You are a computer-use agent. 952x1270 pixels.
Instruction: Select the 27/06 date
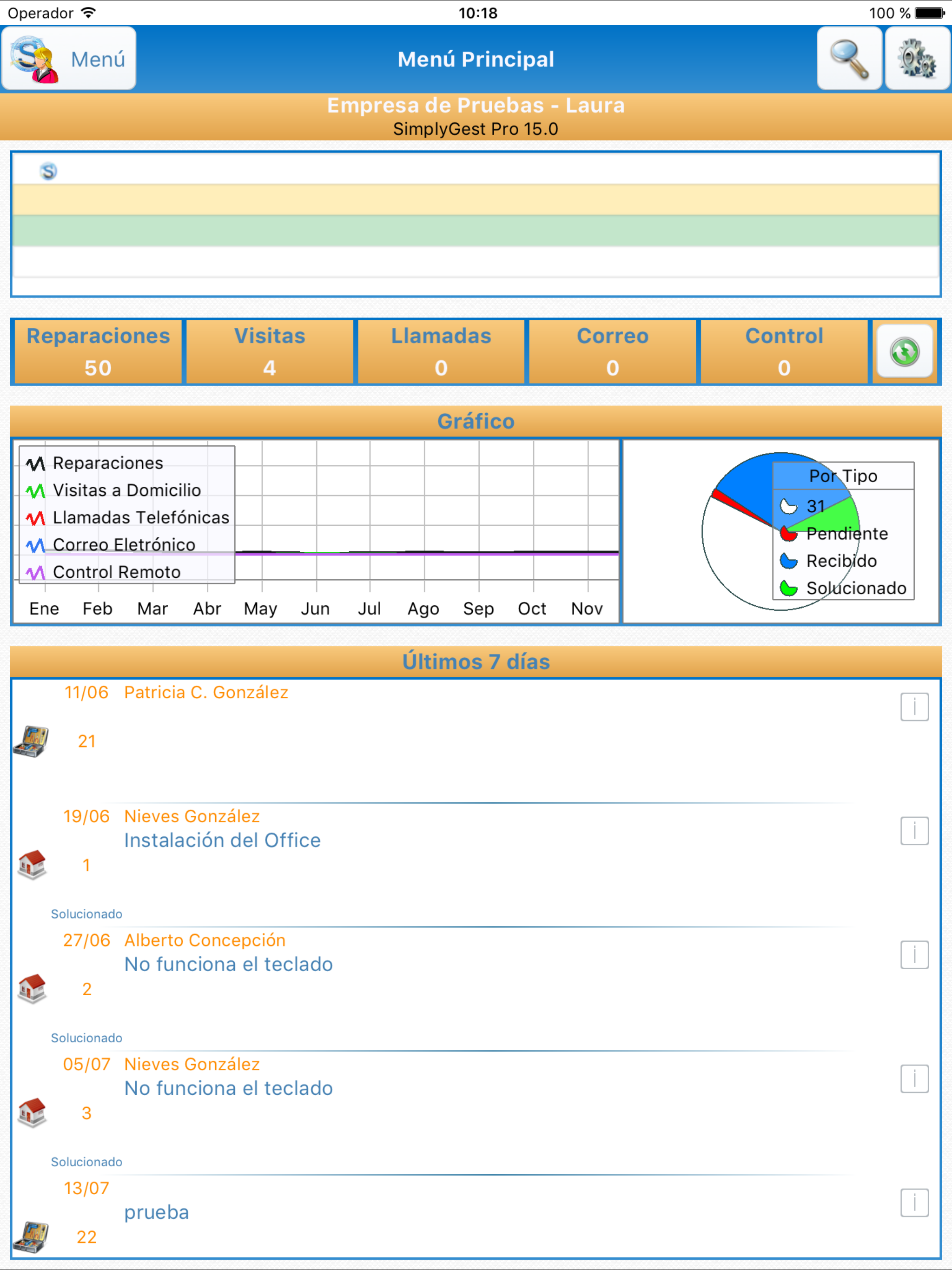pyautogui.click(x=86, y=940)
